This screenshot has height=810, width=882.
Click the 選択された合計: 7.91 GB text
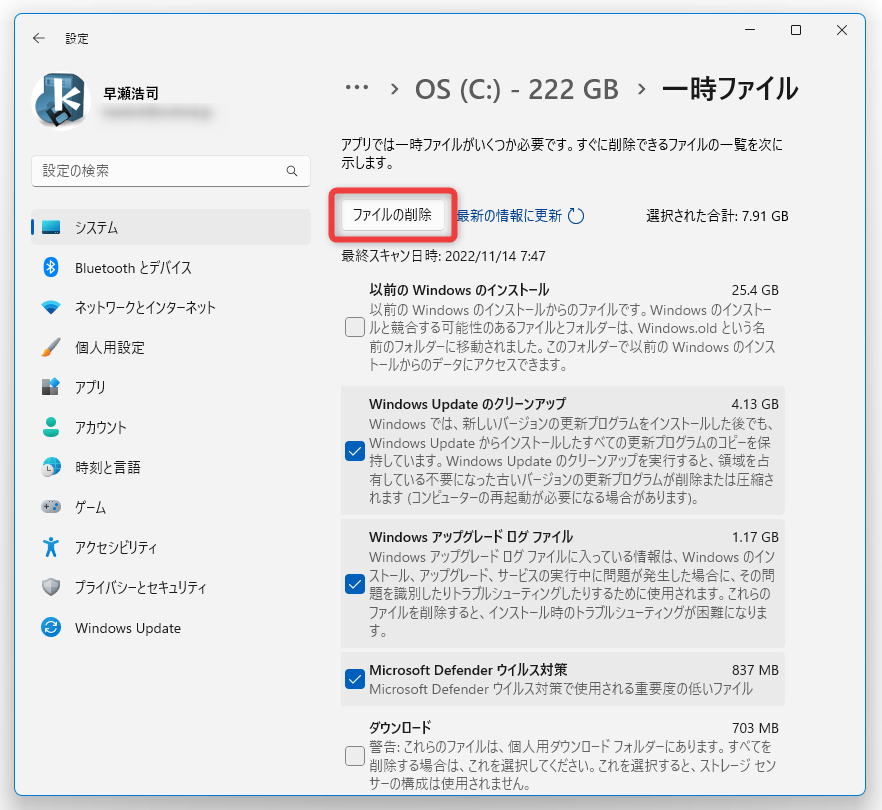(717, 216)
